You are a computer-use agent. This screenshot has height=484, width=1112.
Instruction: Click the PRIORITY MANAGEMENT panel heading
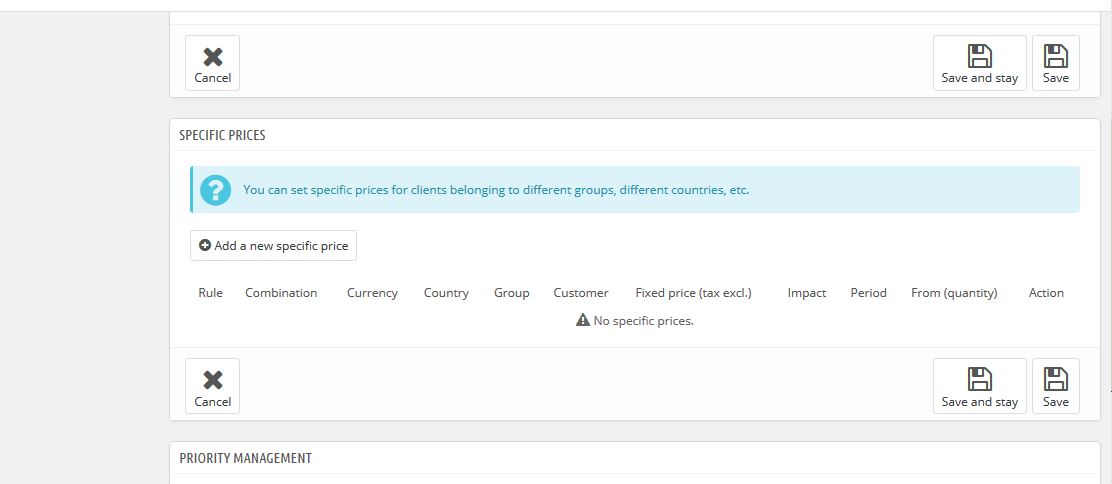(x=245, y=458)
